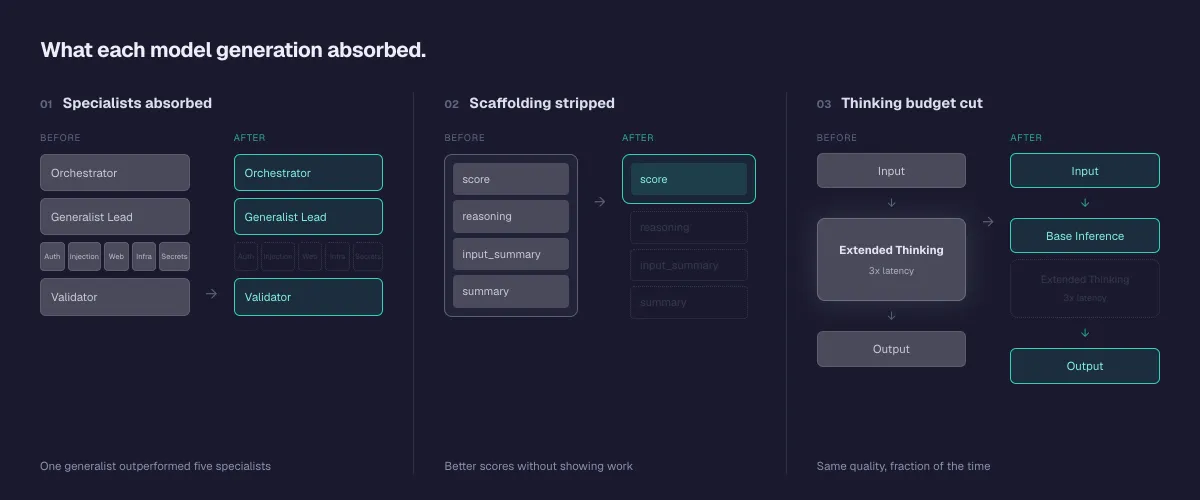Select the faded summary box under Scaffolding AFTER
Viewport: 1200px width, 500px height.
tap(689, 302)
